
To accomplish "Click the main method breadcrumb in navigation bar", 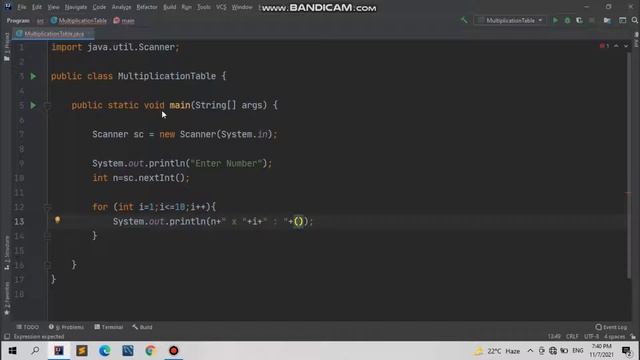I will (124, 20).
